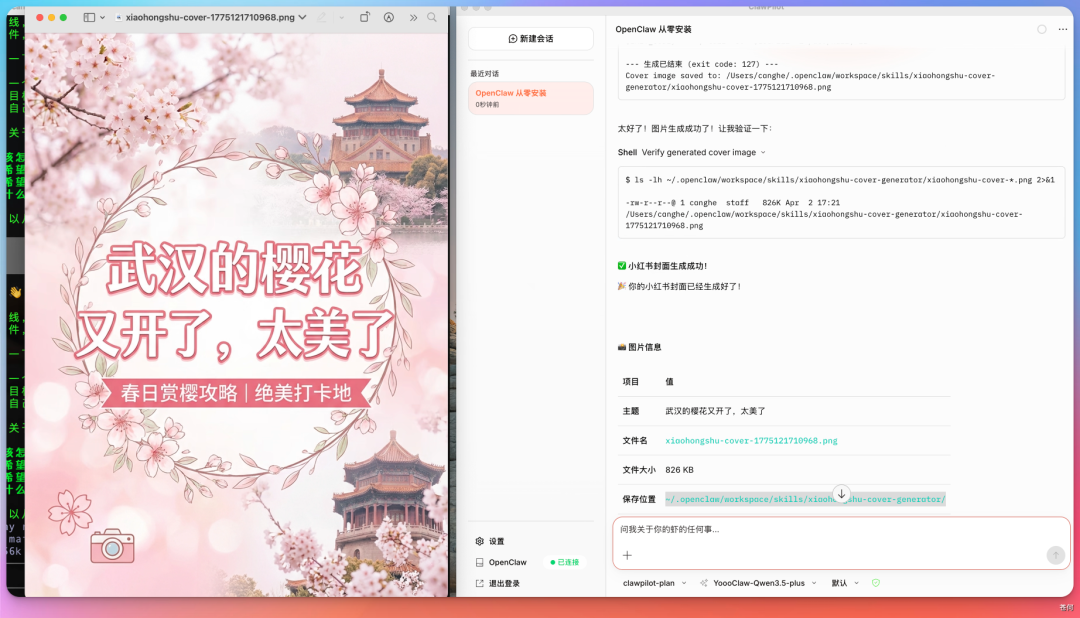1080x618 pixels.
Task: Open ClawPilot settings via the 设置 gear icon
Action: 479,541
